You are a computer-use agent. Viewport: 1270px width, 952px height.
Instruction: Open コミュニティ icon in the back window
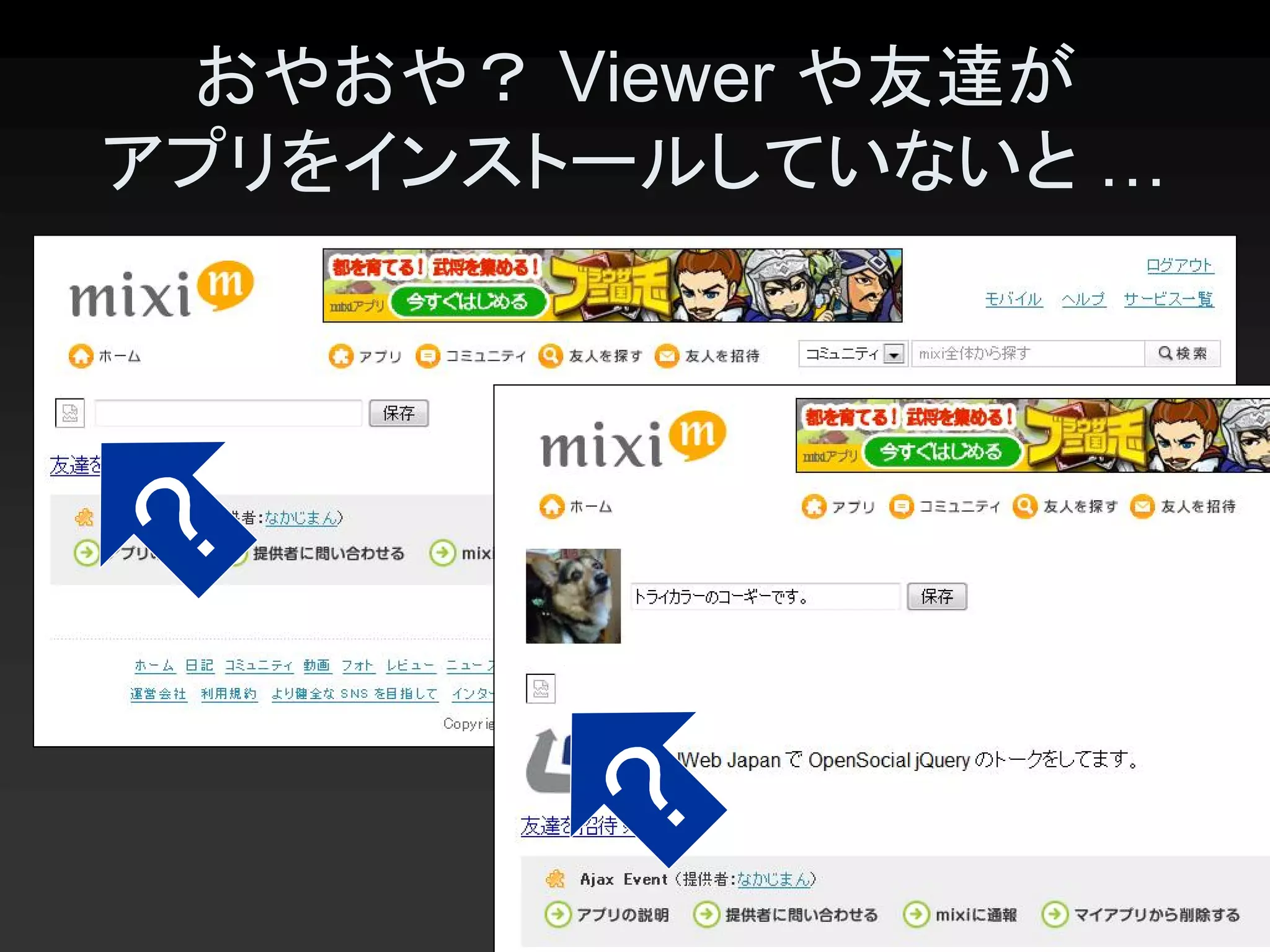pos(428,356)
